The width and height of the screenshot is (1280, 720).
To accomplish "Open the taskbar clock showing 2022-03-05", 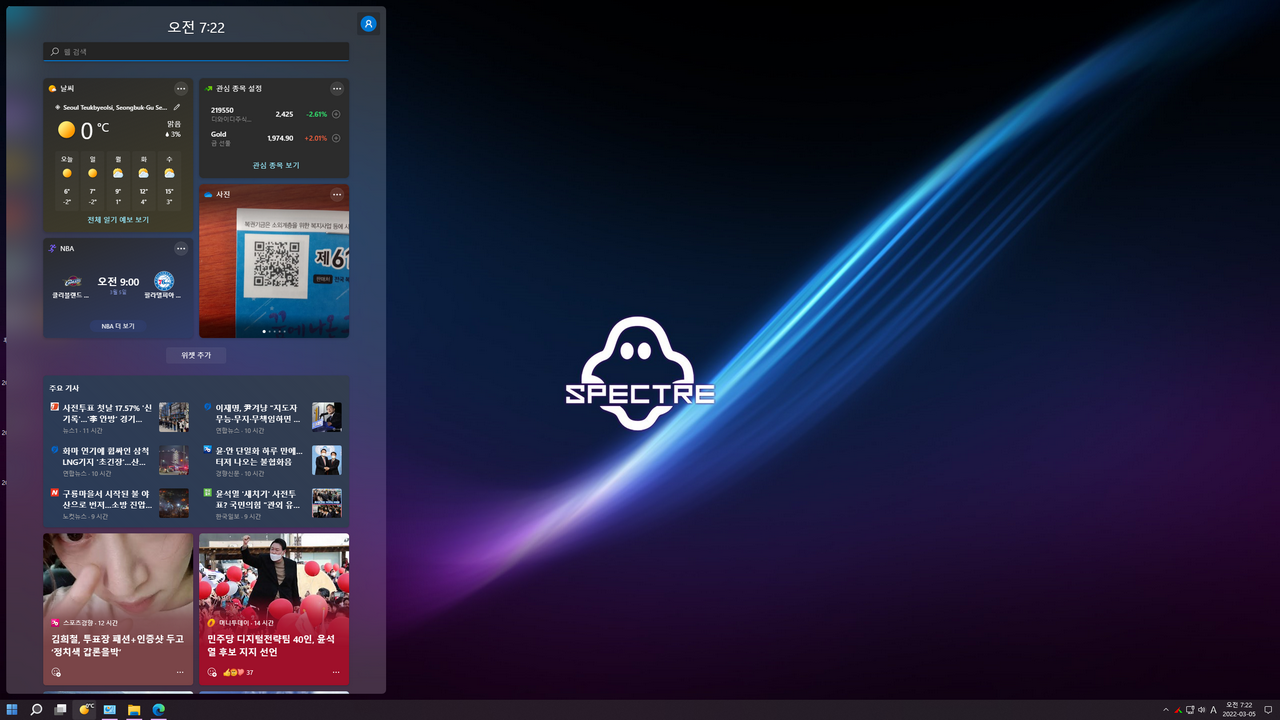I will pyautogui.click(x=1239, y=710).
